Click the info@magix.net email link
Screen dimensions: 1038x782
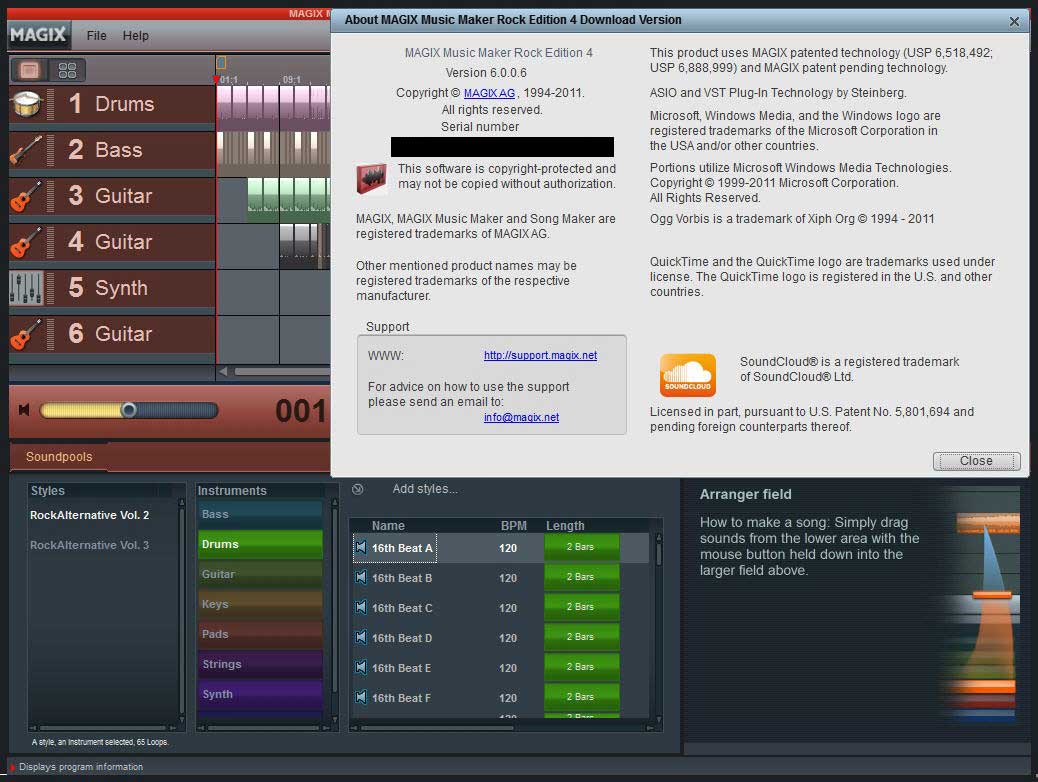521,417
